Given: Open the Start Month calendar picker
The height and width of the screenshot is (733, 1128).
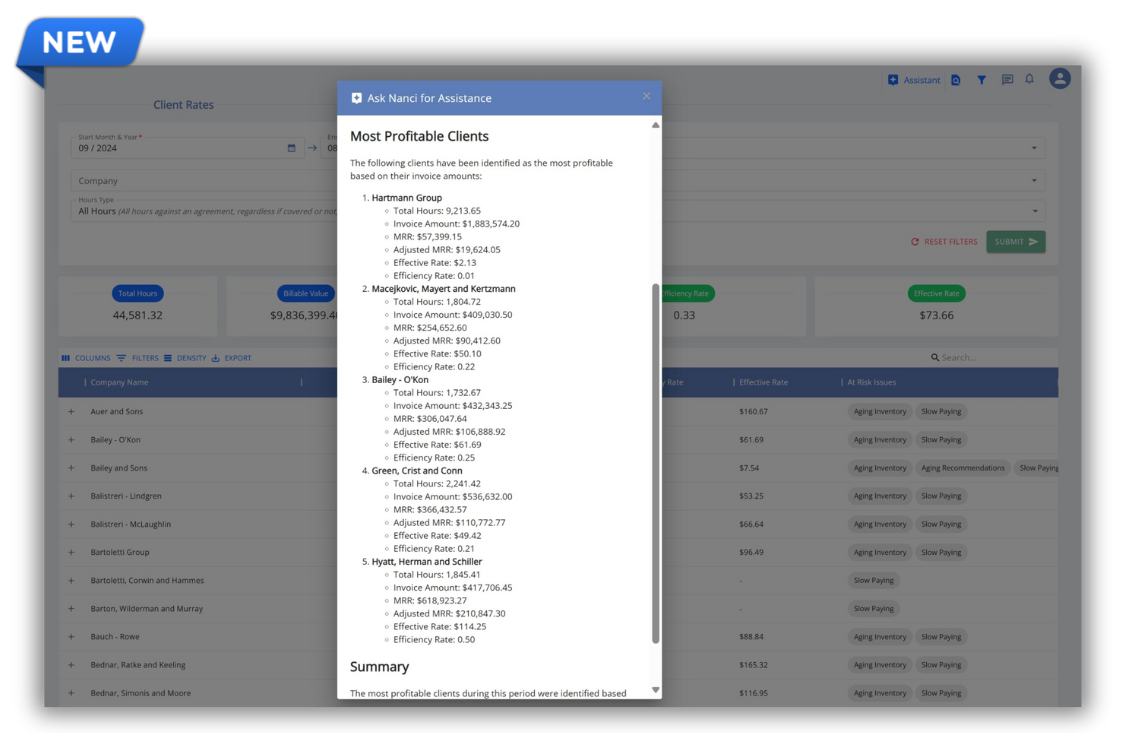Looking at the screenshot, I should 292,148.
